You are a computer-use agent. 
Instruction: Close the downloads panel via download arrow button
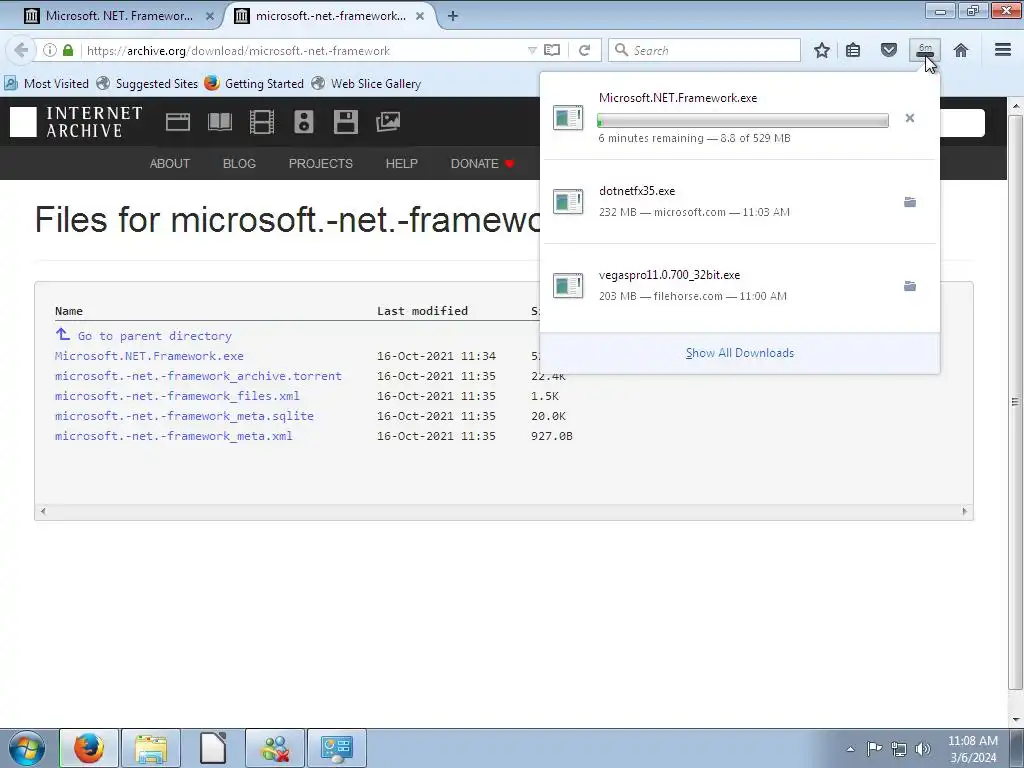click(x=925, y=50)
